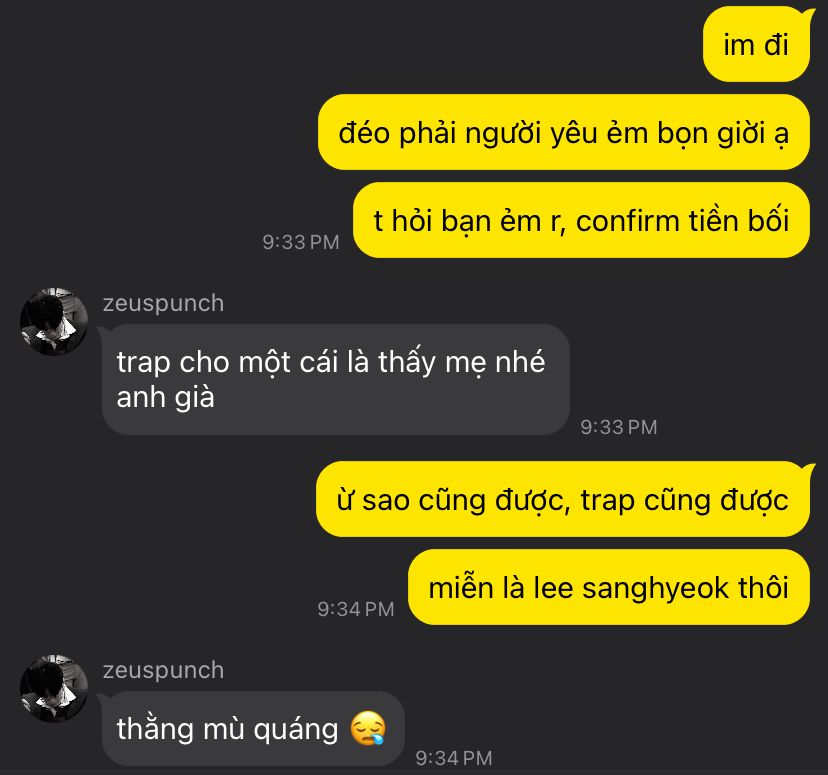Image resolution: width=828 pixels, height=775 pixels.
Task: Tap the 9:33 PM timestamp beside the yellow bubble
Action: click(301, 242)
